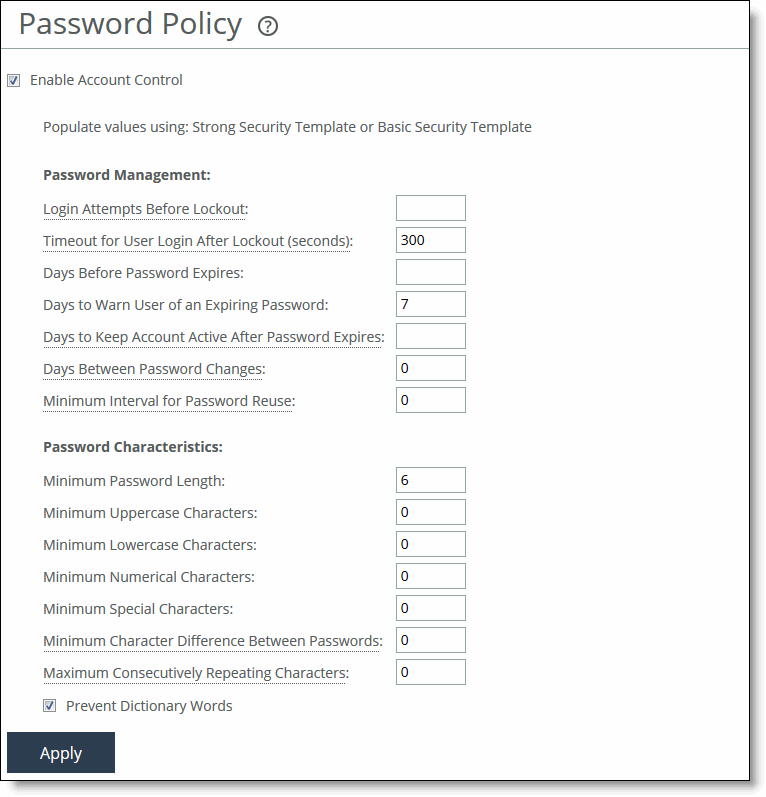Click Minimum Interval for Password Reuse field
The width and height of the screenshot is (766, 797).
(x=430, y=400)
